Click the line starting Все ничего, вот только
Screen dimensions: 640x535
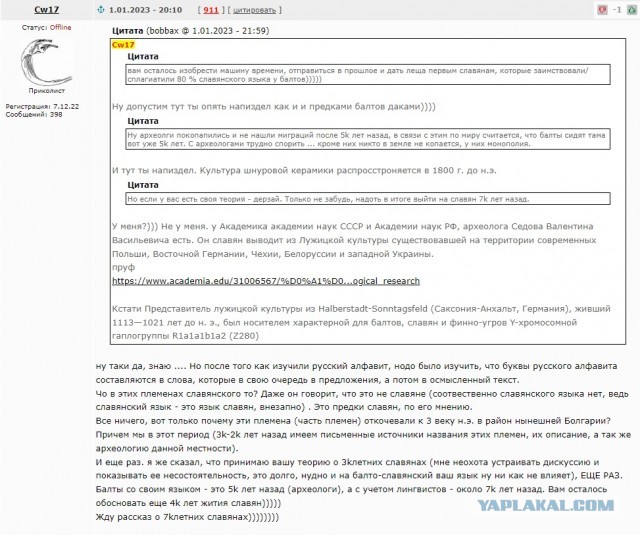coord(353,421)
